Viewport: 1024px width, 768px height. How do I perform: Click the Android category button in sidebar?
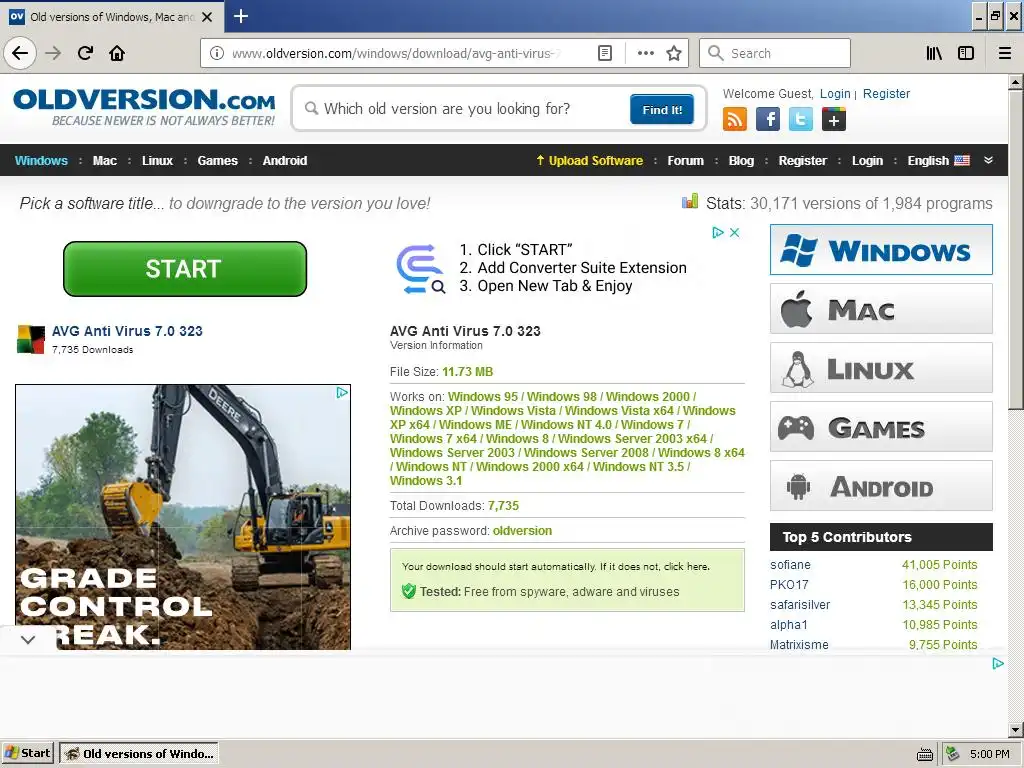pos(881,486)
